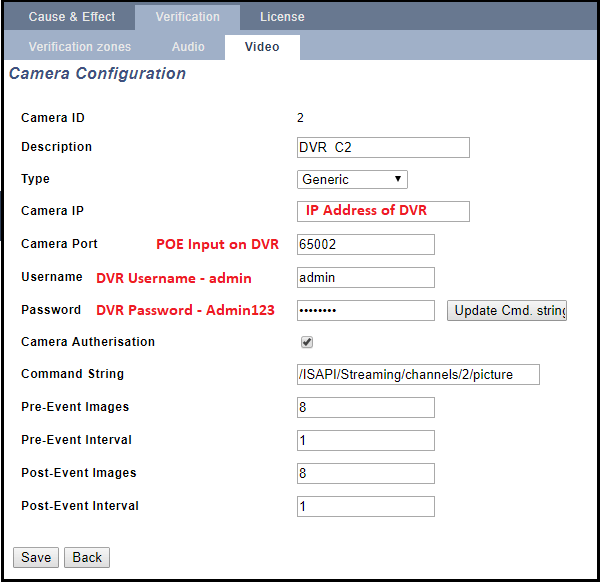Focus the Password input field

coord(366,310)
